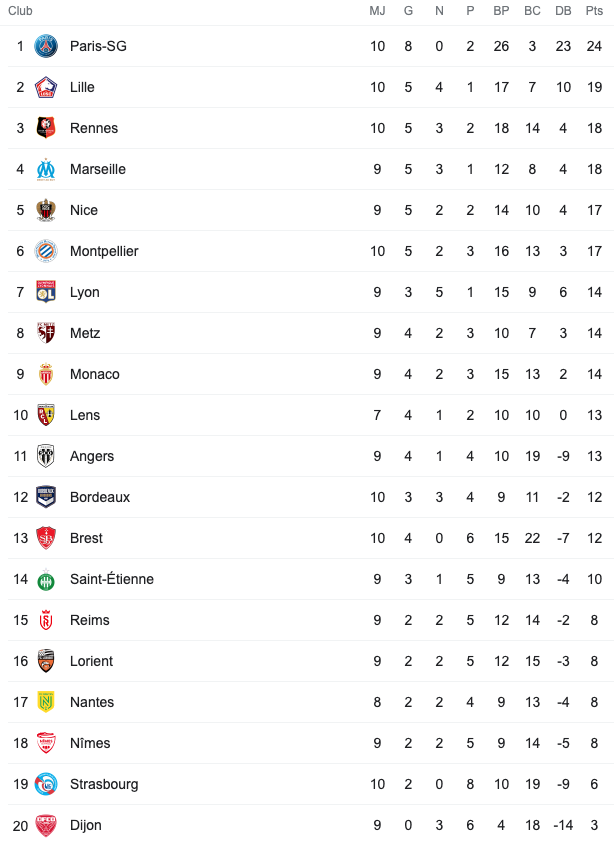The height and width of the screenshot is (849, 614).
Task: Click the Club column header
Action: coord(20,11)
